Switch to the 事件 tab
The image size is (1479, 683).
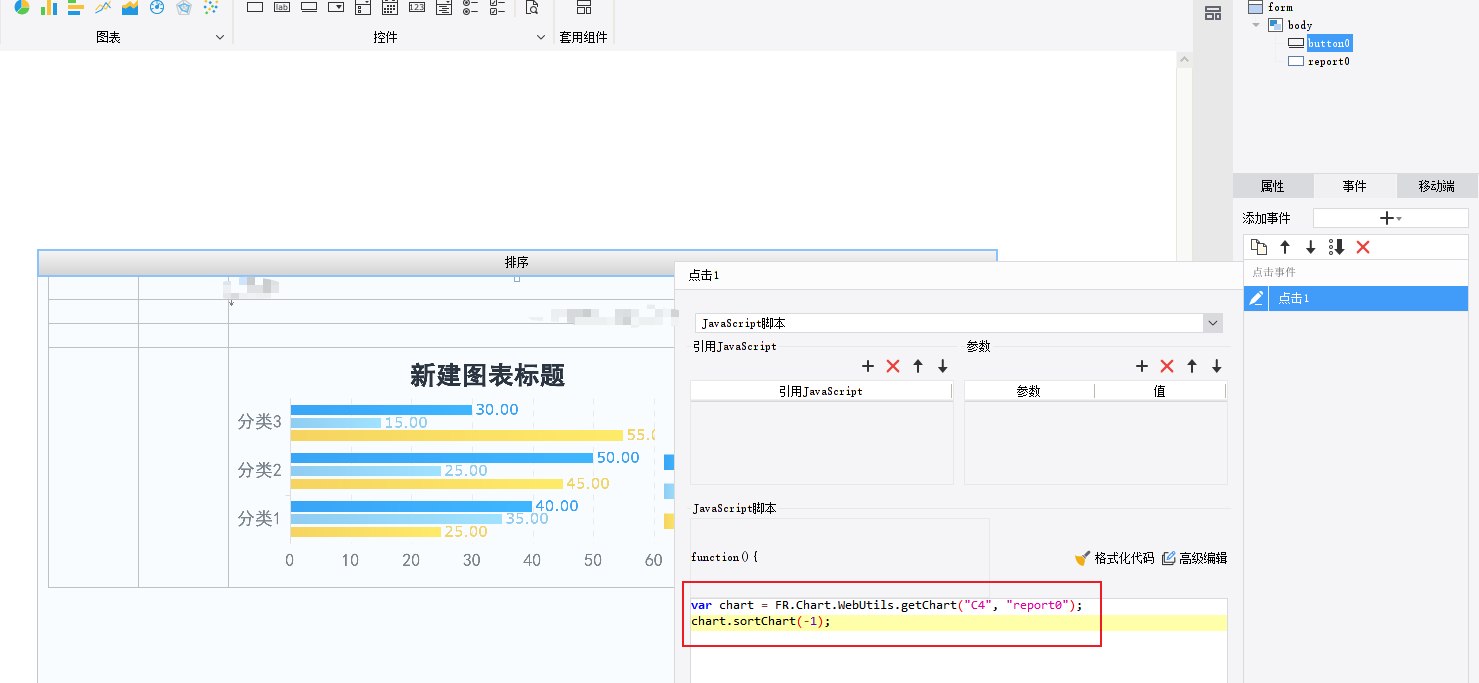[x=1354, y=186]
